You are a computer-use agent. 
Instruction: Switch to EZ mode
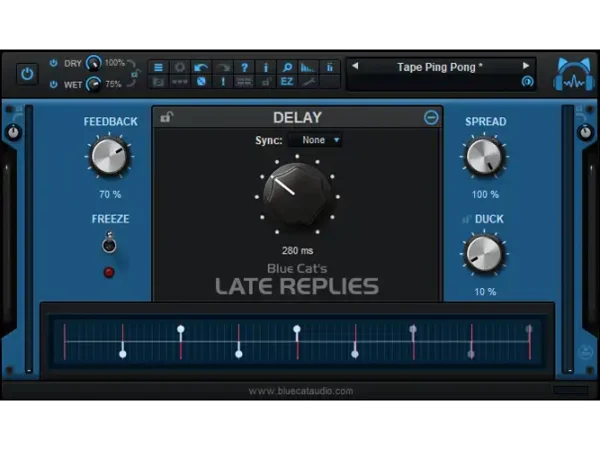click(287, 82)
